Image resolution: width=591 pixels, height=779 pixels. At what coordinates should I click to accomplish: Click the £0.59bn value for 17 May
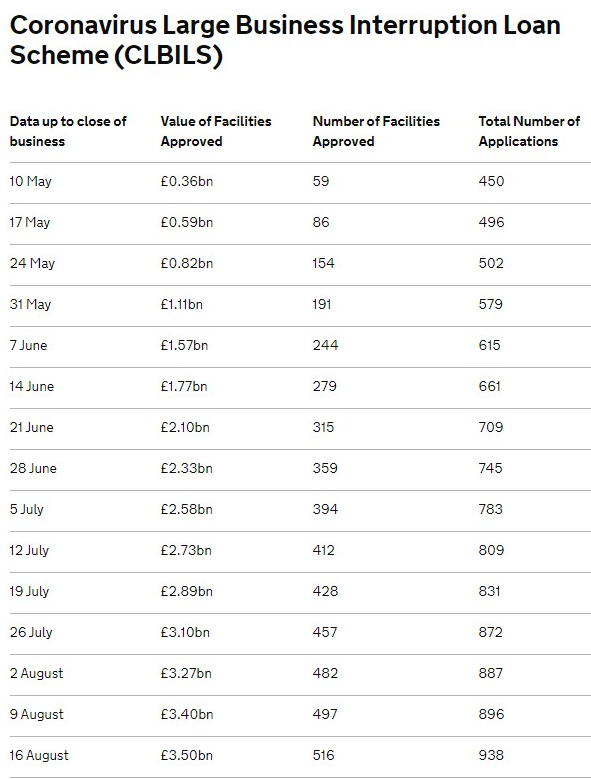pyautogui.click(x=187, y=222)
